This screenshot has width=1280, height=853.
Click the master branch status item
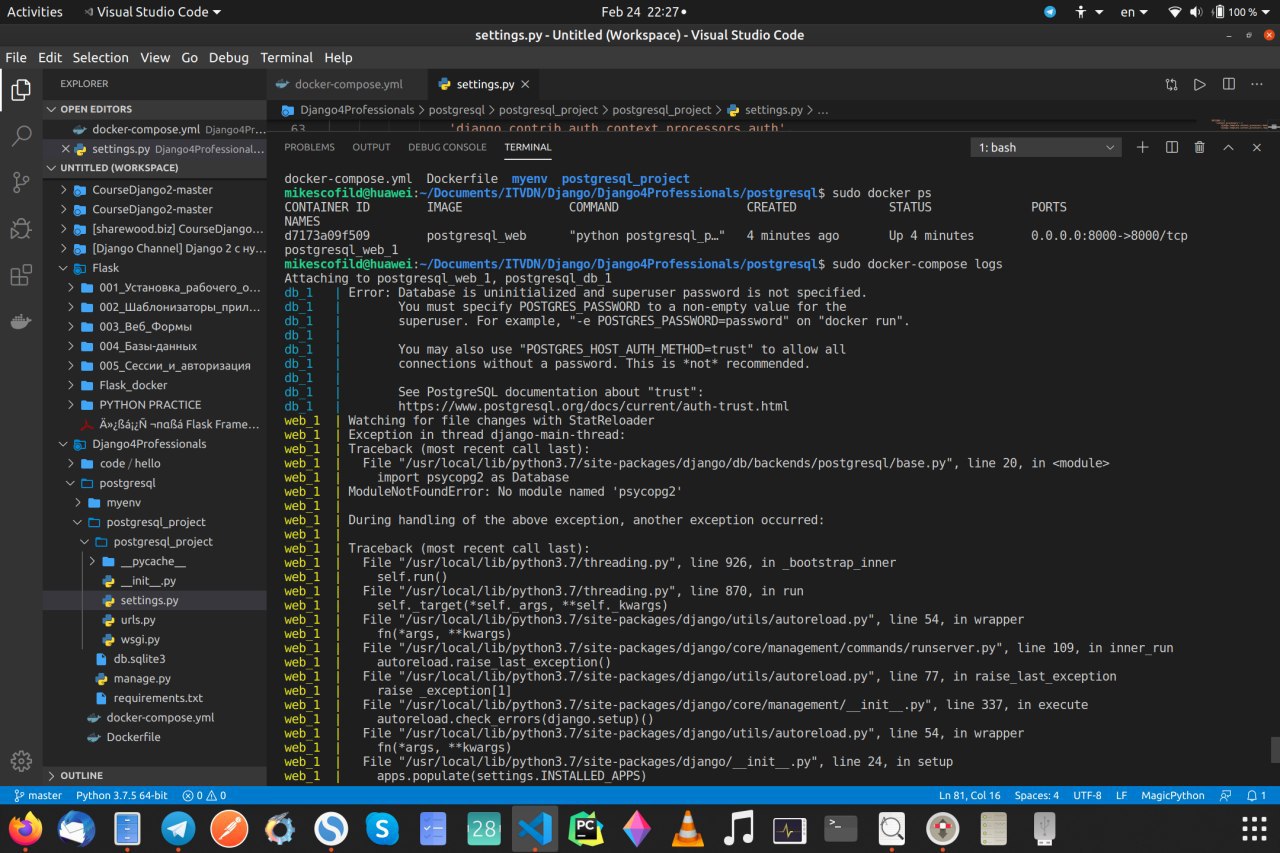[37, 796]
